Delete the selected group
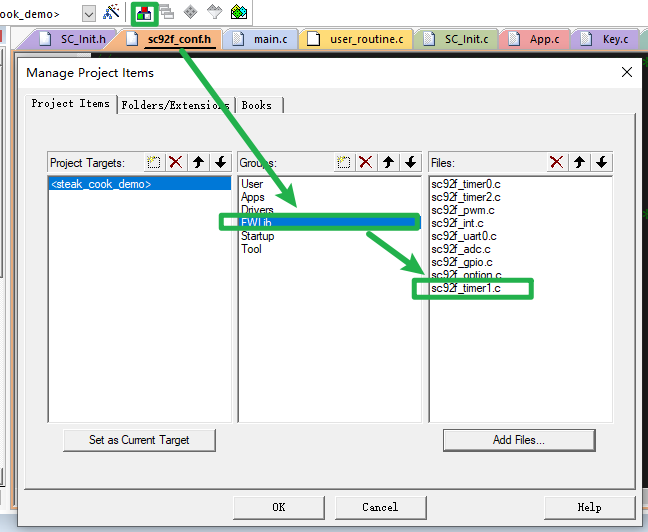The width and height of the screenshot is (648, 532). point(366,162)
